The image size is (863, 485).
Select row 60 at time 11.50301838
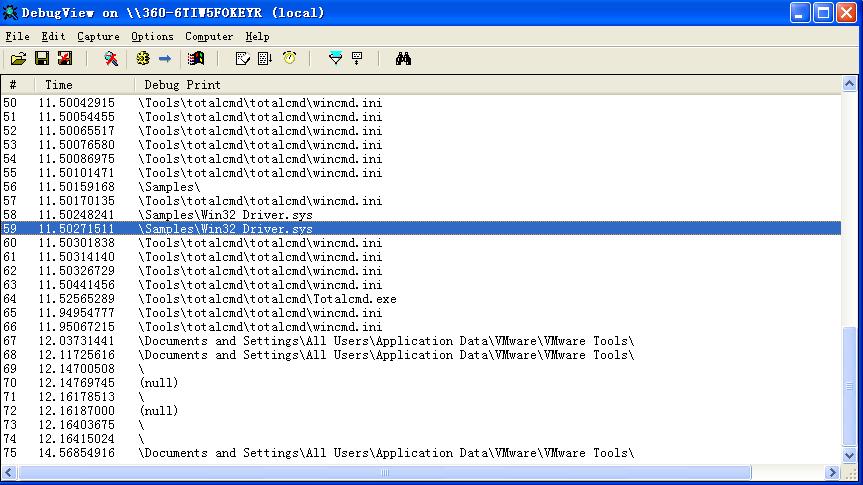(x=420, y=243)
